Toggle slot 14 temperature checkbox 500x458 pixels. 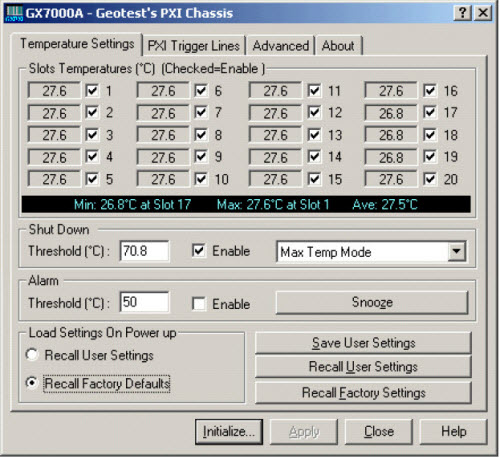pyautogui.click(x=314, y=157)
